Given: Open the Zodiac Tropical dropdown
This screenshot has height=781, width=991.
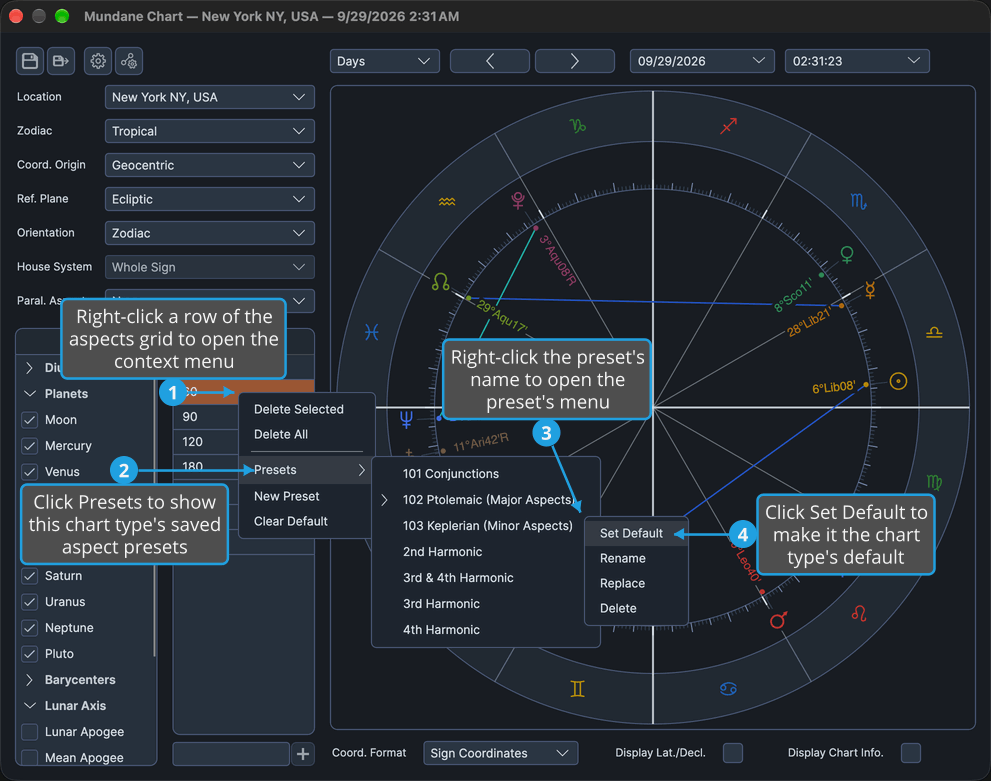Looking at the screenshot, I should (209, 131).
